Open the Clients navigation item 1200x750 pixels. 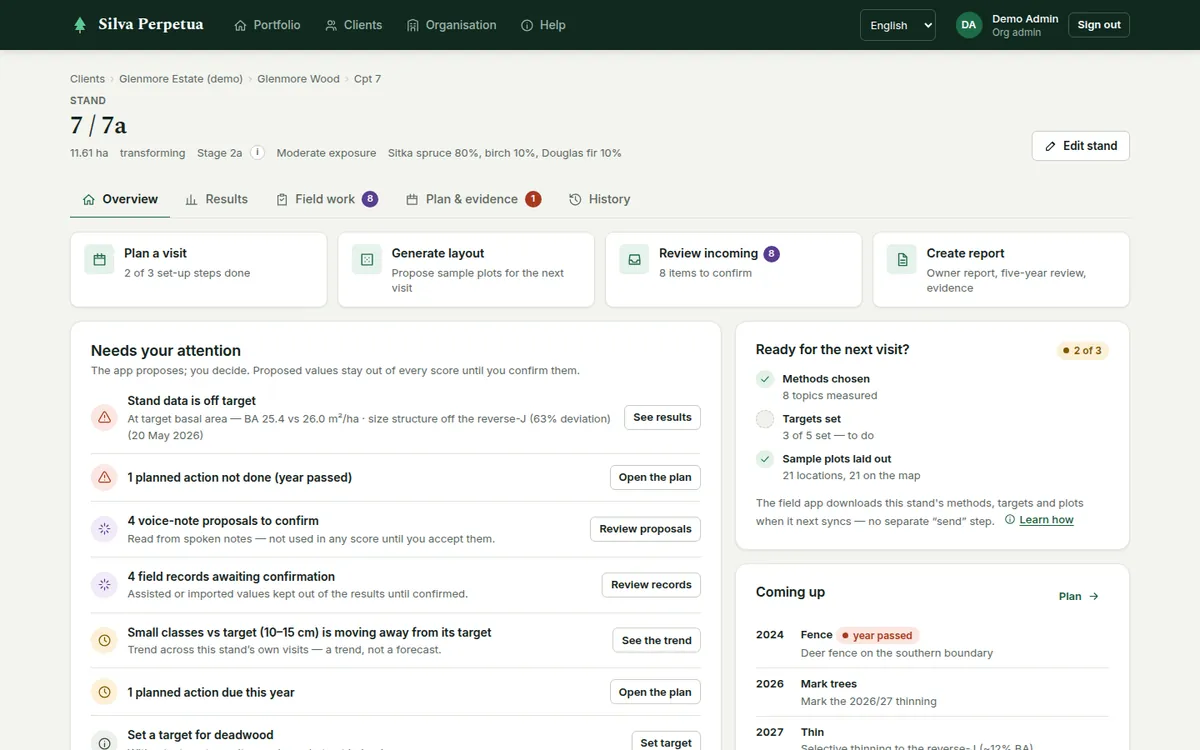pyautogui.click(x=354, y=25)
